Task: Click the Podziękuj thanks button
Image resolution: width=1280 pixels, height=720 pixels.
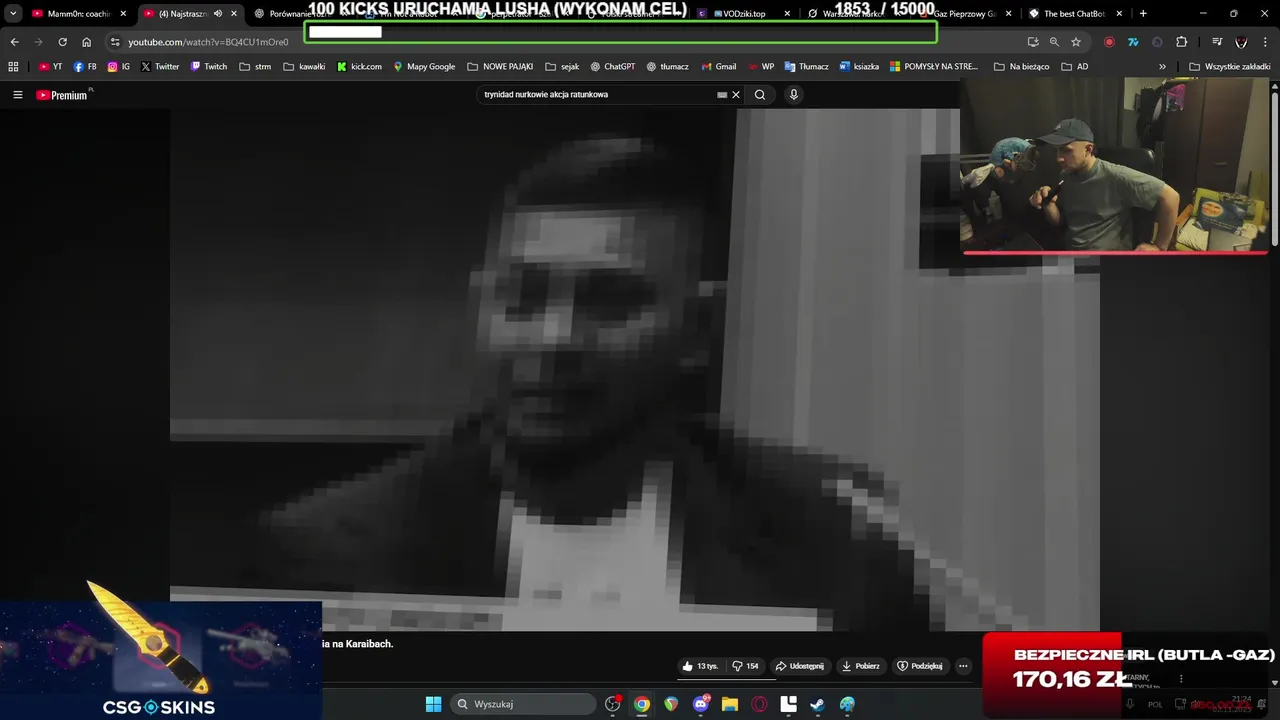Action: tap(920, 666)
